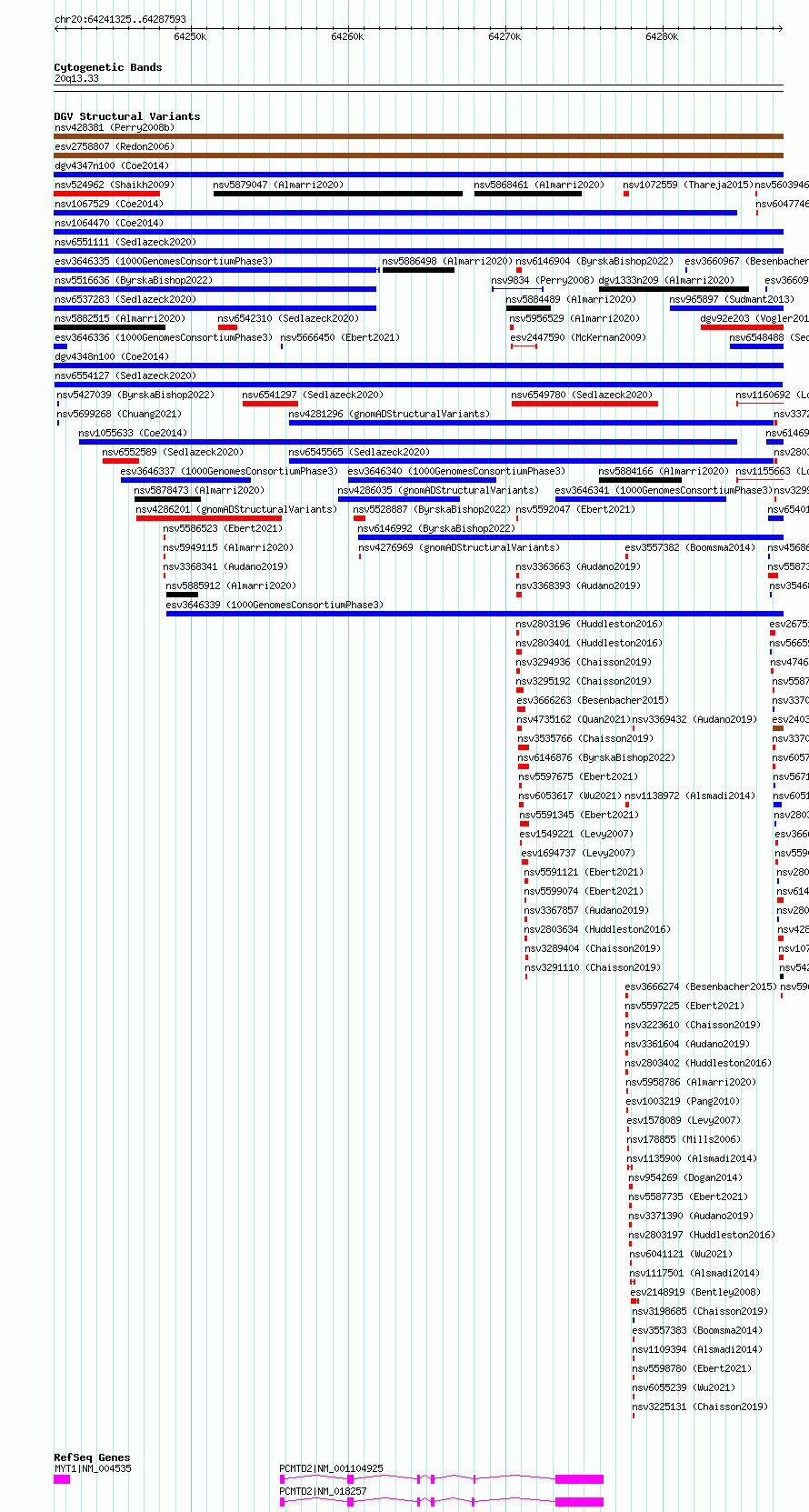Click nsv2803196 (Huddleston2016) label
Image resolution: width=809 pixels, height=1512 pixels.
click(x=589, y=624)
